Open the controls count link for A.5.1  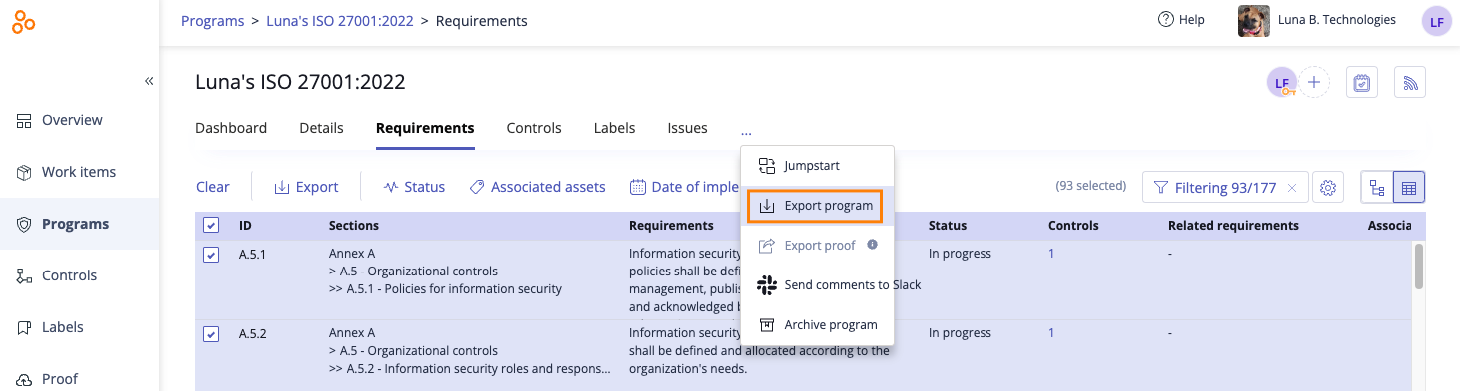(1051, 254)
